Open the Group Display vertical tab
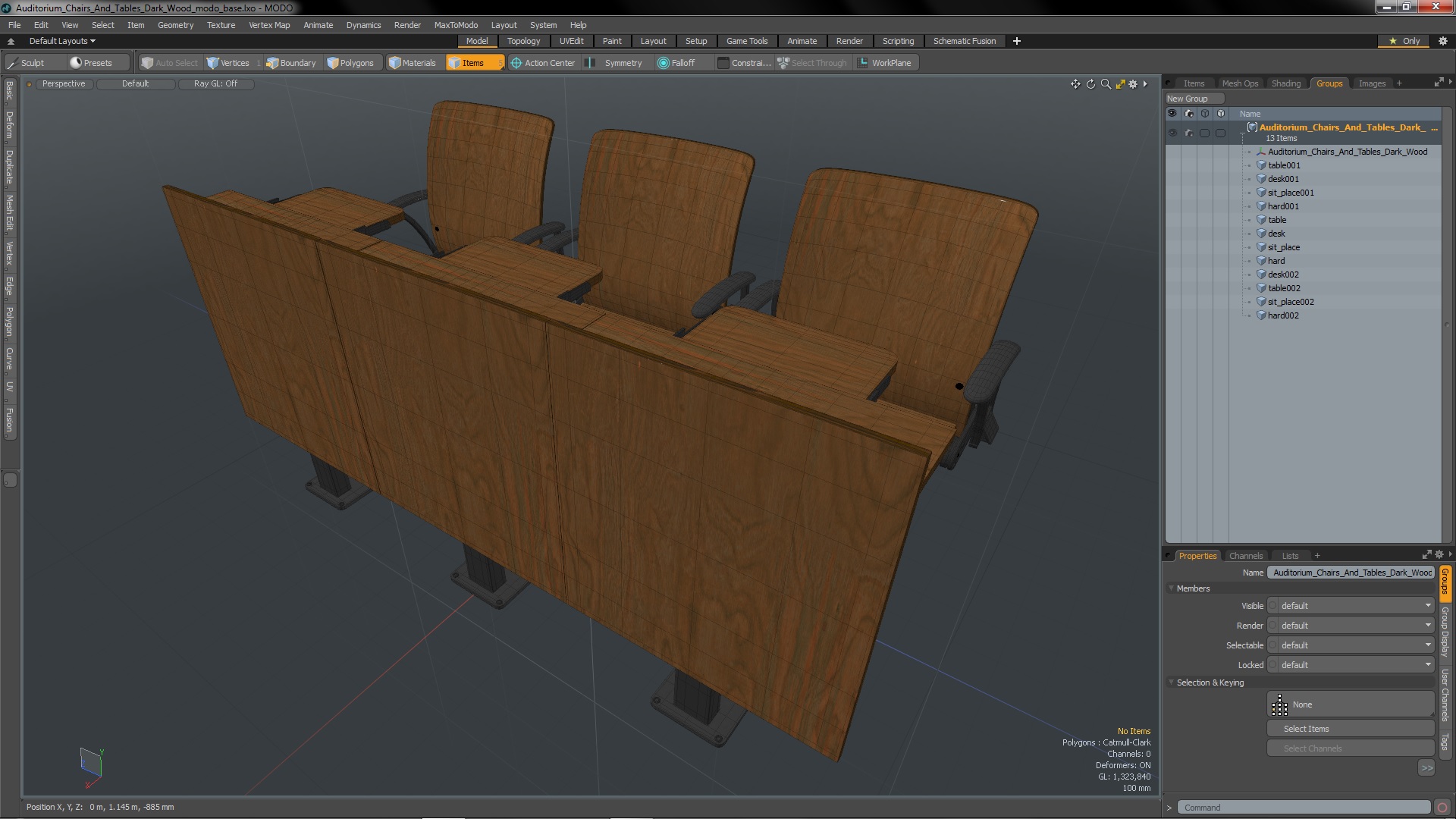 [x=1445, y=632]
